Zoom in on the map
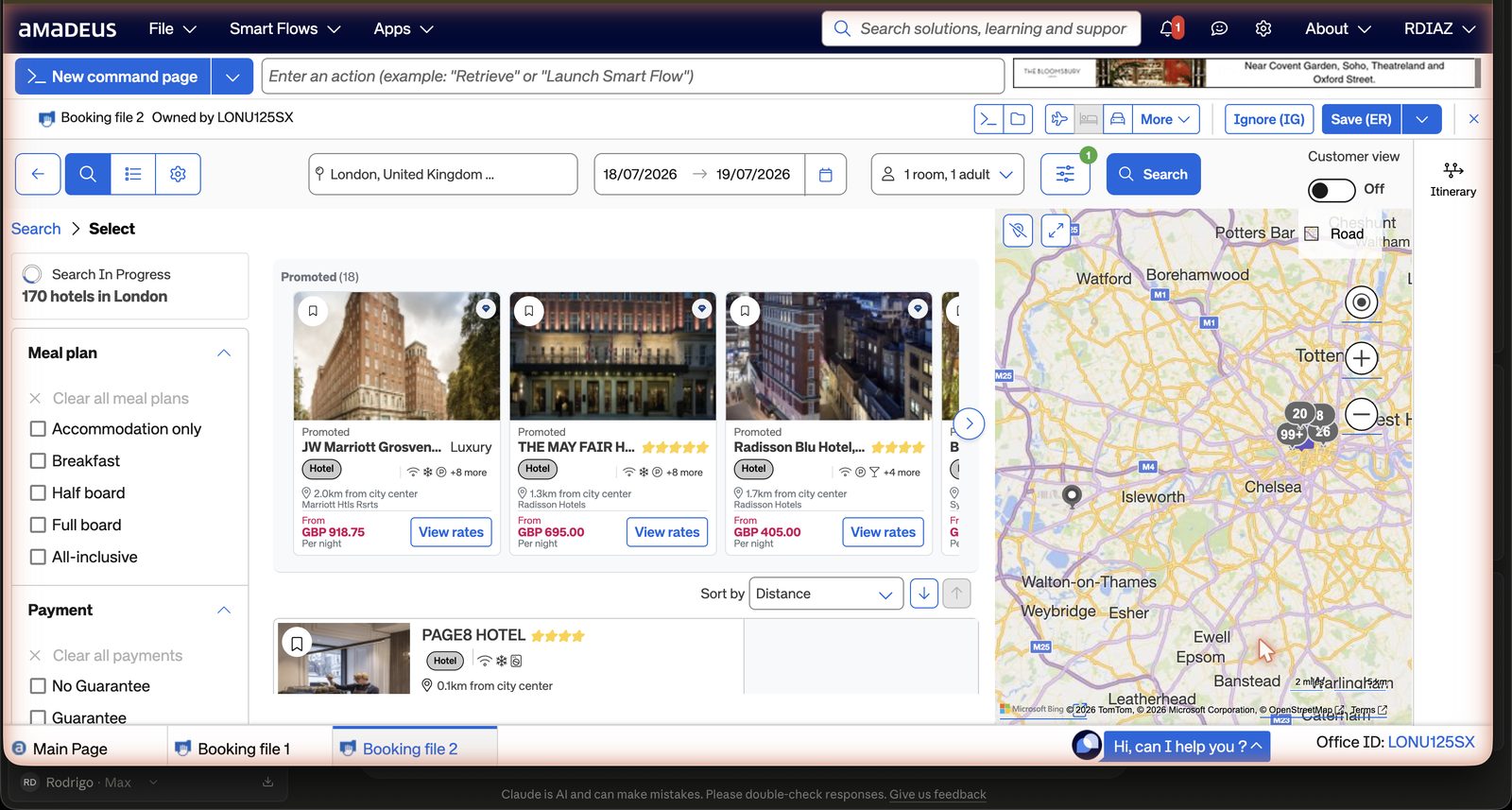Screen dimensions: 1512x810 [x=1361, y=358]
